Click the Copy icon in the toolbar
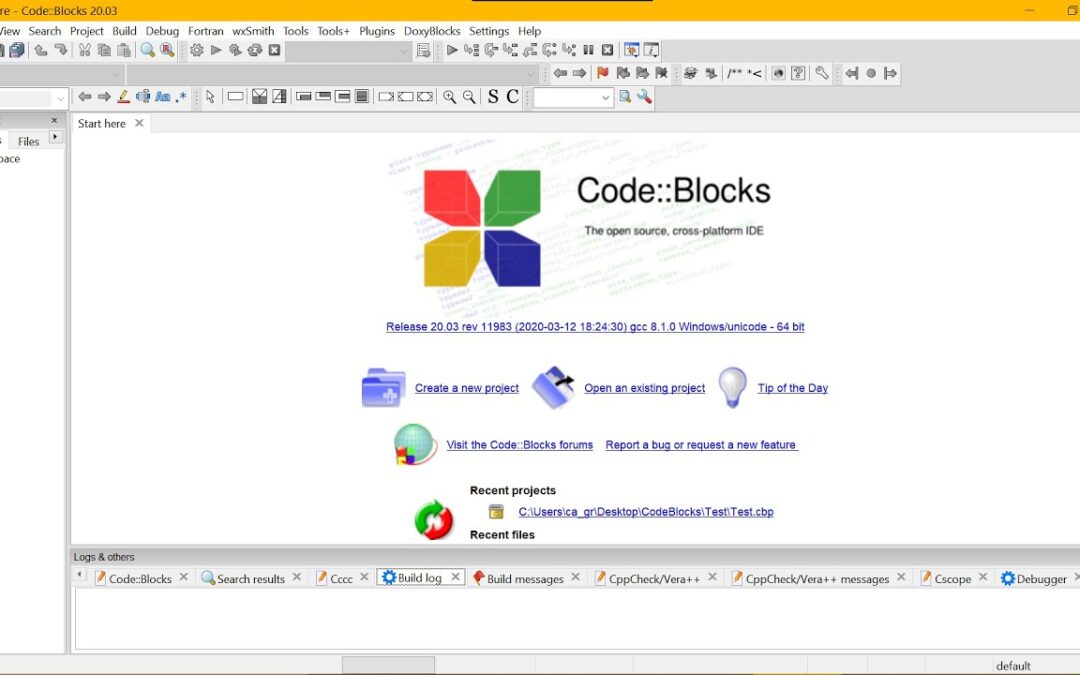Screen dimensions: 1080x675 tap(104, 50)
